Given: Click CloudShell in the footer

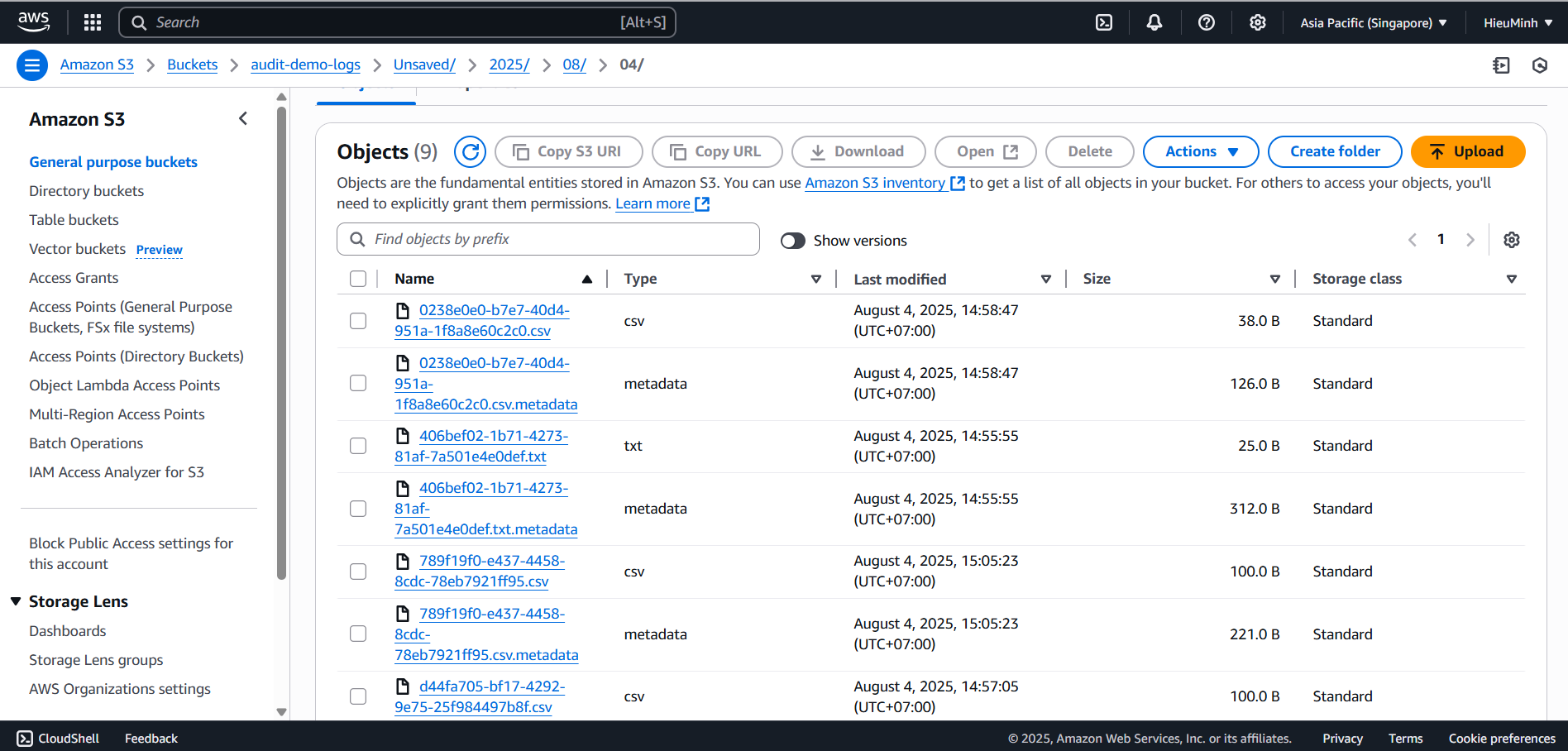Looking at the screenshot, I should (x=58, y=739).
